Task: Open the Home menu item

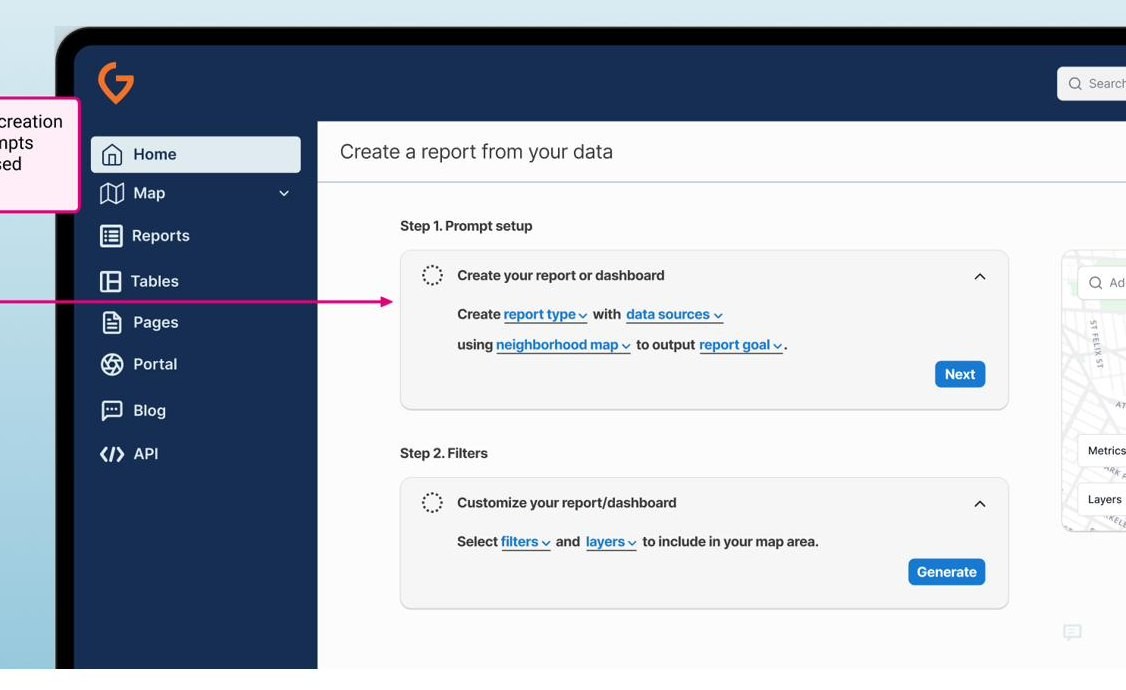Action: tap(196, 154)
